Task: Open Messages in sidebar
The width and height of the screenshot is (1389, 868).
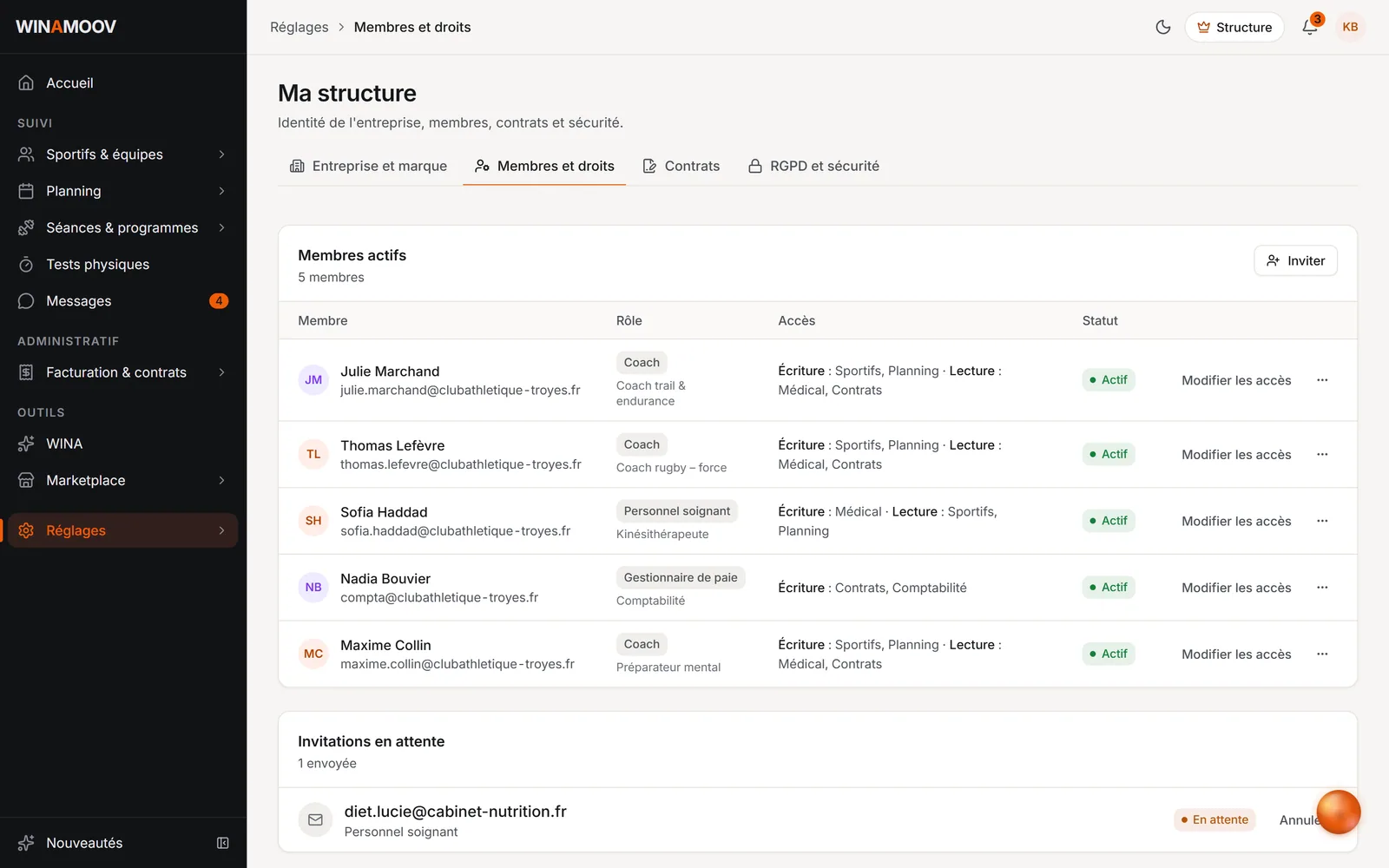Action: tap(122, 301)
